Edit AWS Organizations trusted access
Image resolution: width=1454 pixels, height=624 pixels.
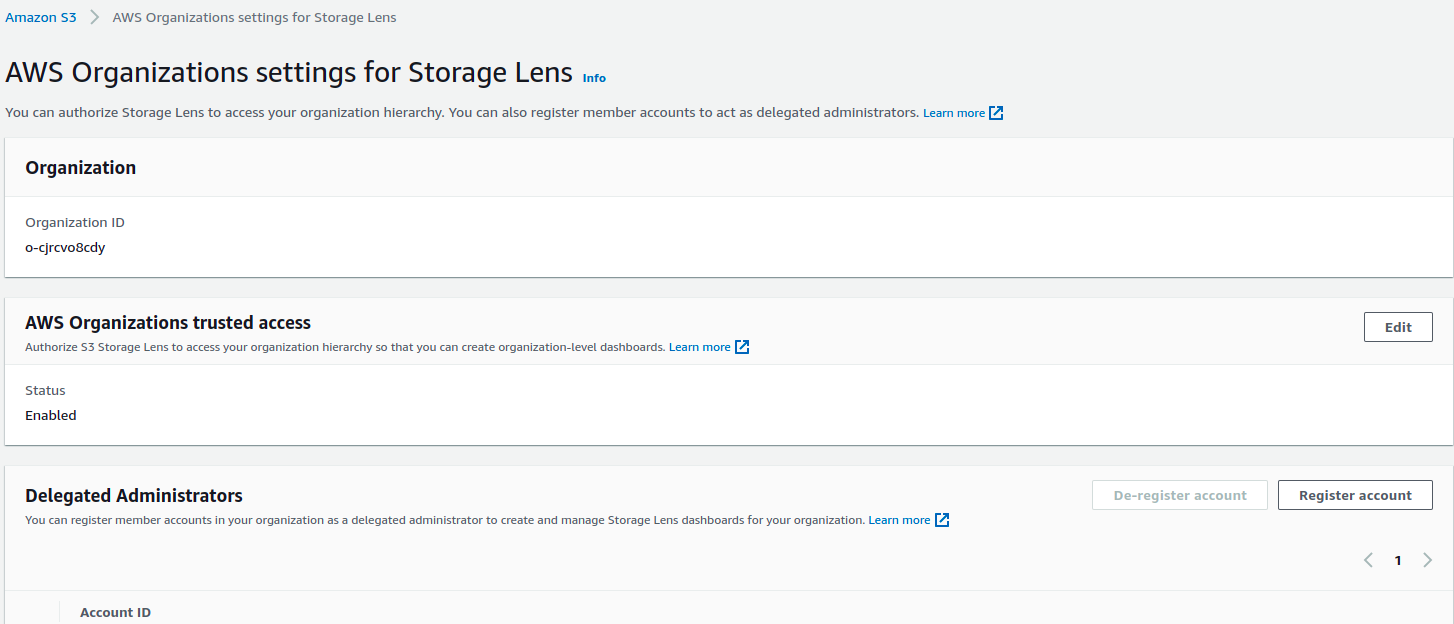[1398, 327]
